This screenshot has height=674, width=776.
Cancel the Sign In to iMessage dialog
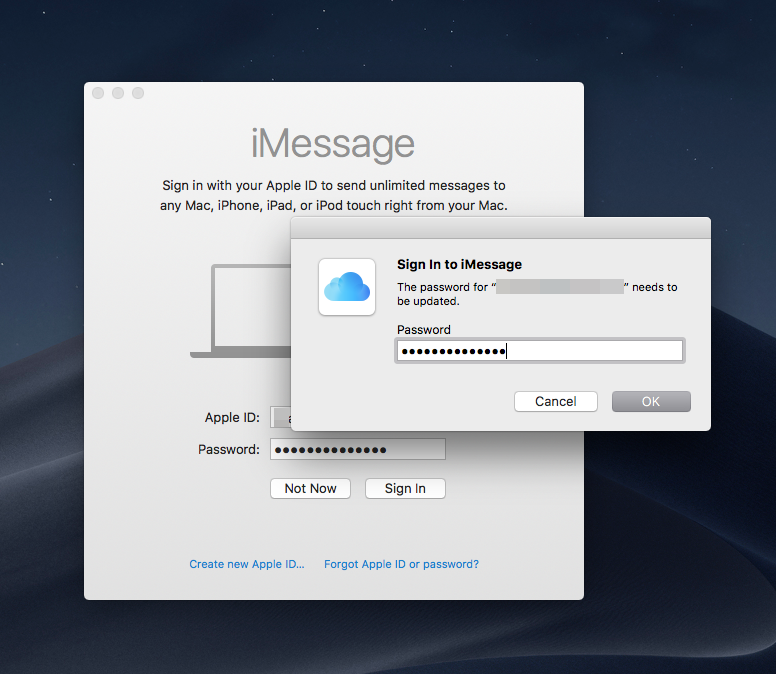click(x=555, y=401)
